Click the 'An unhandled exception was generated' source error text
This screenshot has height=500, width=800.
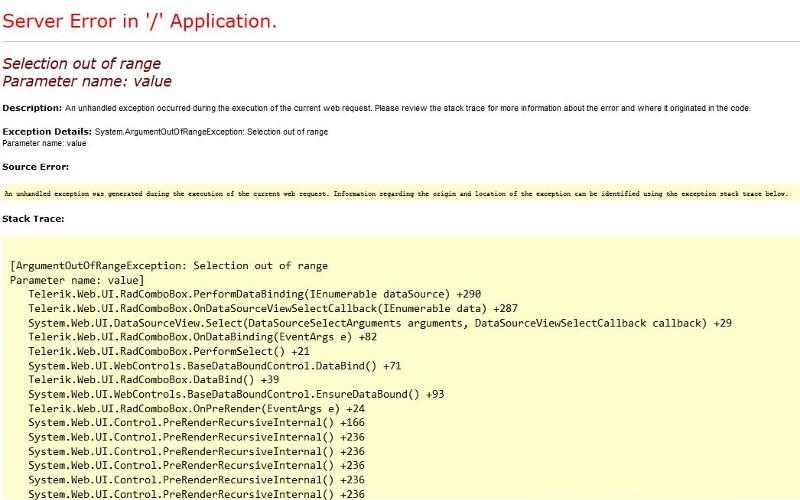[x=396, y=194]
